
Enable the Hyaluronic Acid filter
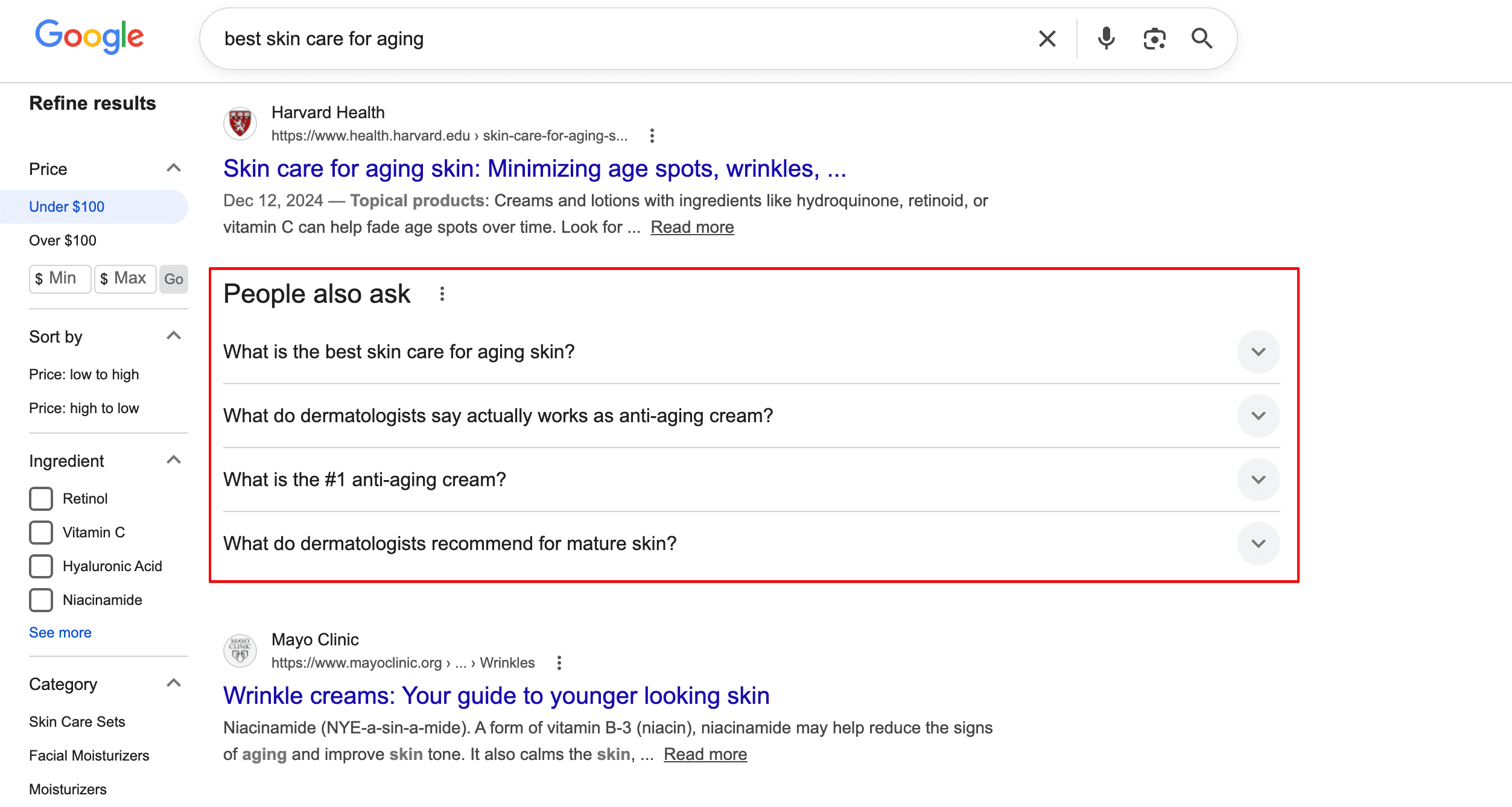tap(40, 566)
